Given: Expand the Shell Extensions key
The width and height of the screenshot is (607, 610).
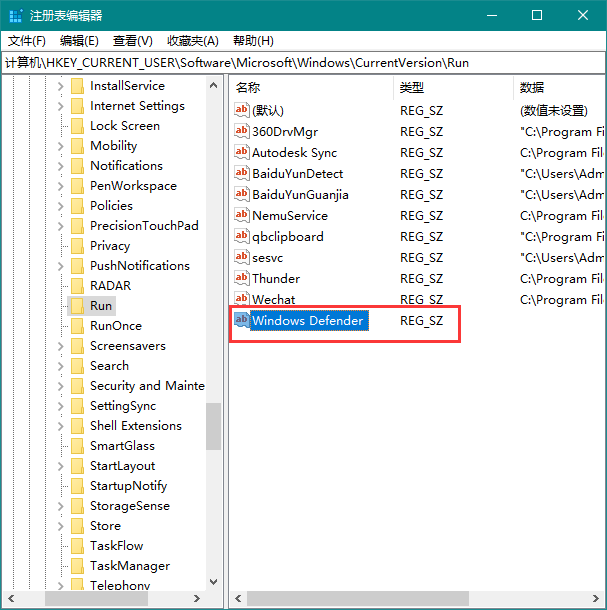Looking at the screenshot, I should pos(60,426).
